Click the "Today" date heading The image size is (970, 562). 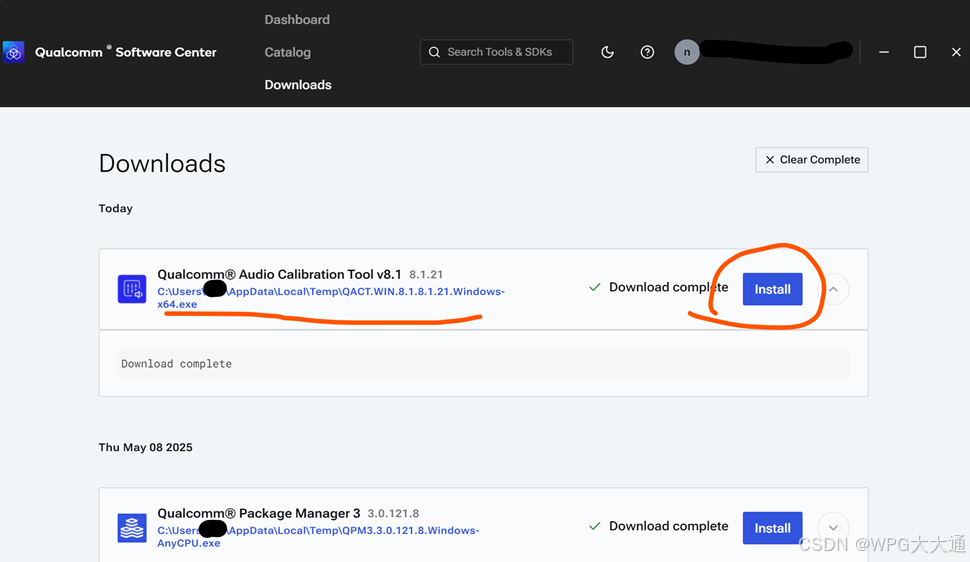click(116, 209)
